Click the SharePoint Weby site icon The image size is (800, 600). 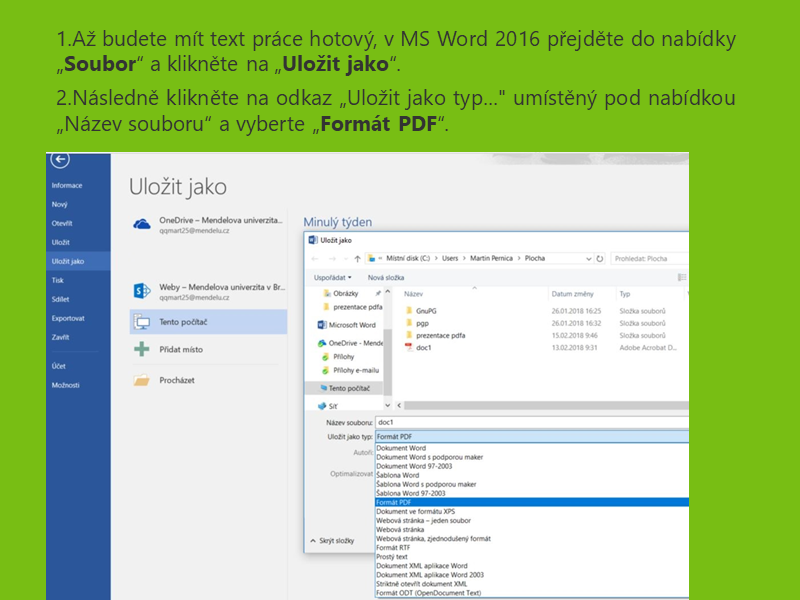tap(142, 291)
